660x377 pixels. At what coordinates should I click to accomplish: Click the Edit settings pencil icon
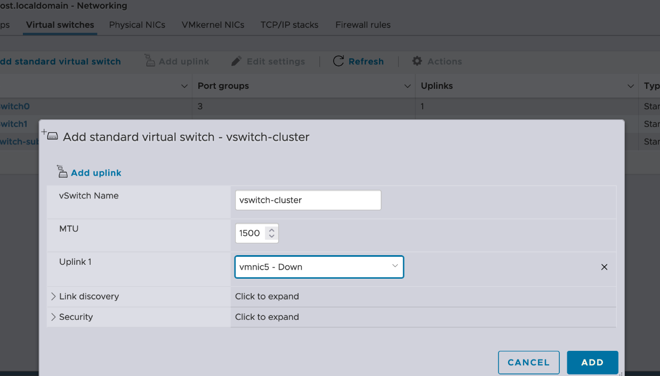coord(237,61)
